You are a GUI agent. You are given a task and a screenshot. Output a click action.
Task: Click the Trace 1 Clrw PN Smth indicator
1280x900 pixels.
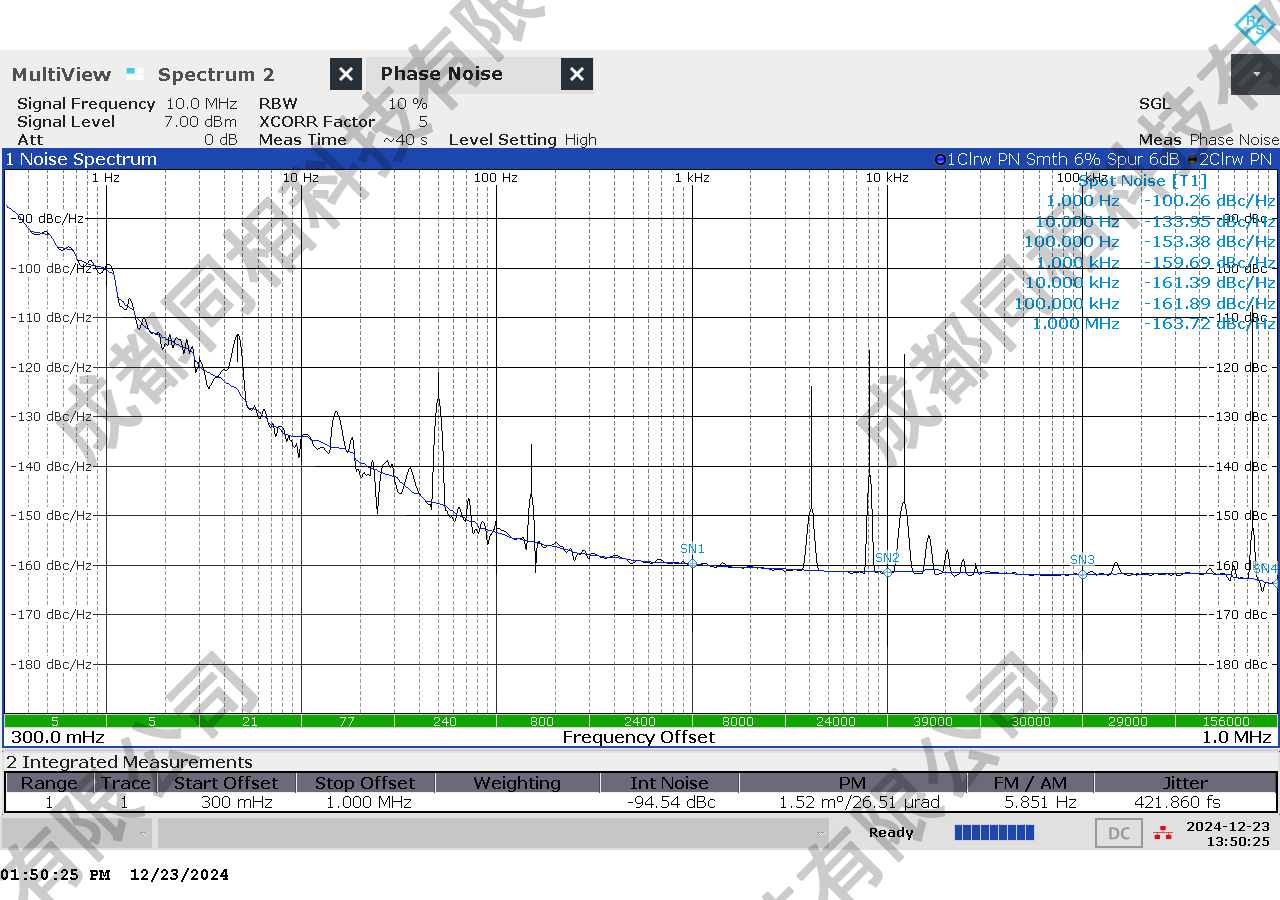[1058, 159]
